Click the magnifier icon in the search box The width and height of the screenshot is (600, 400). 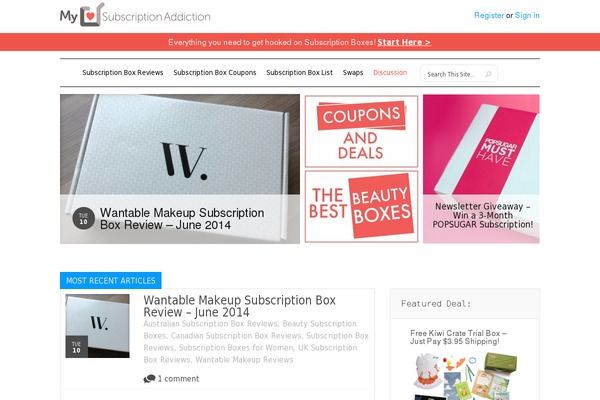[x=488, y=74]
